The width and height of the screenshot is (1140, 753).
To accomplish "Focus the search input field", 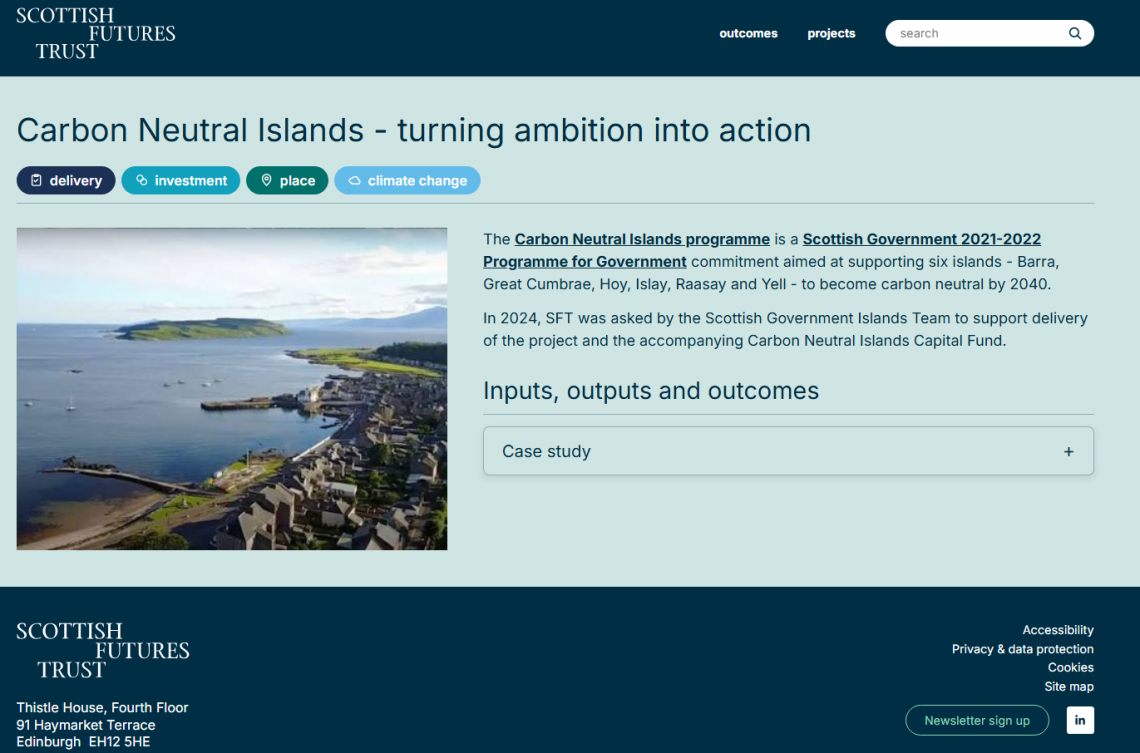I will [x=990, y=33].
